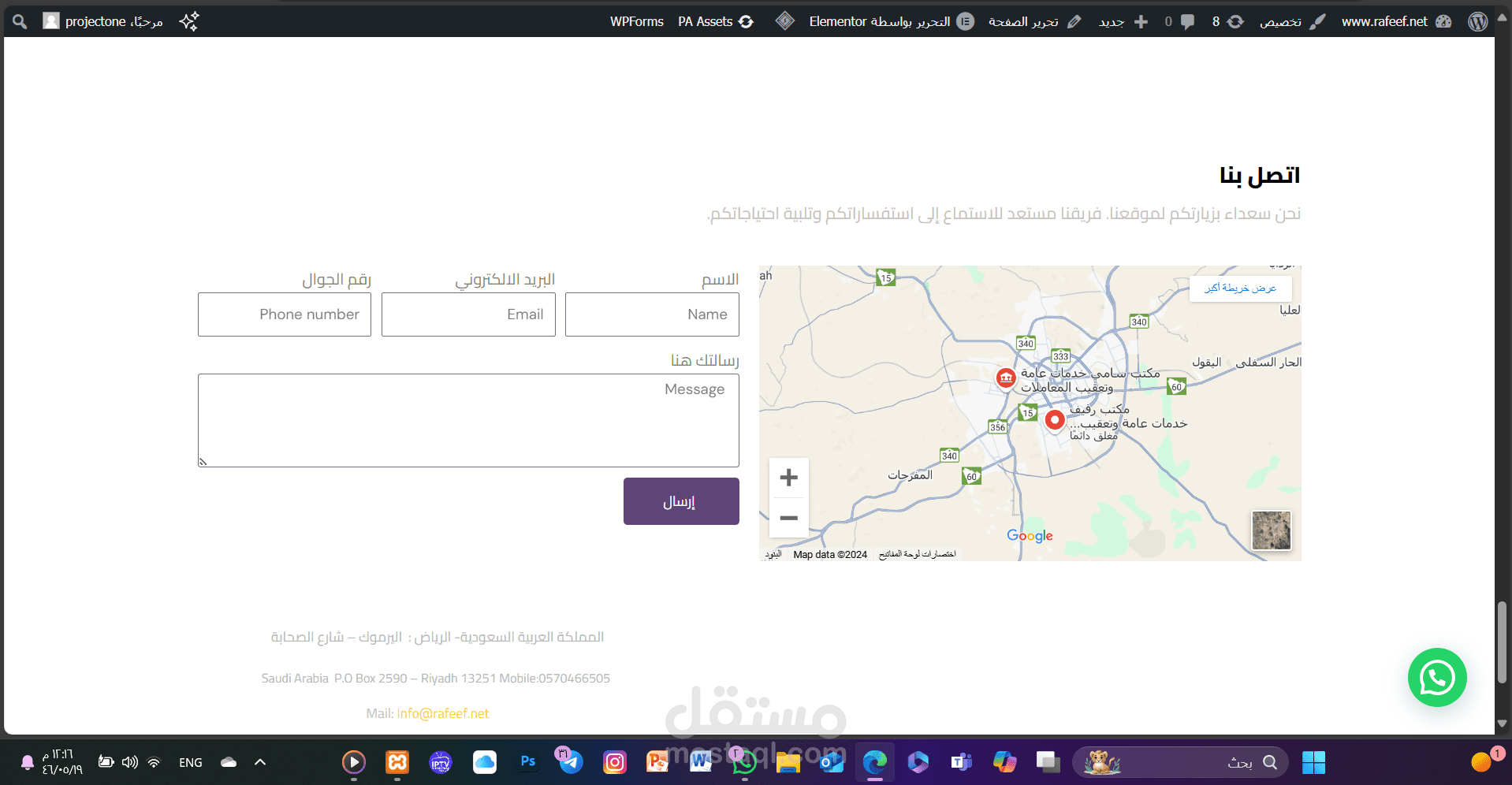The width and height of the screenshot is (1512, 785).
Task: Switch map to satellite view thumbnail
Action: coord(1271,530)
